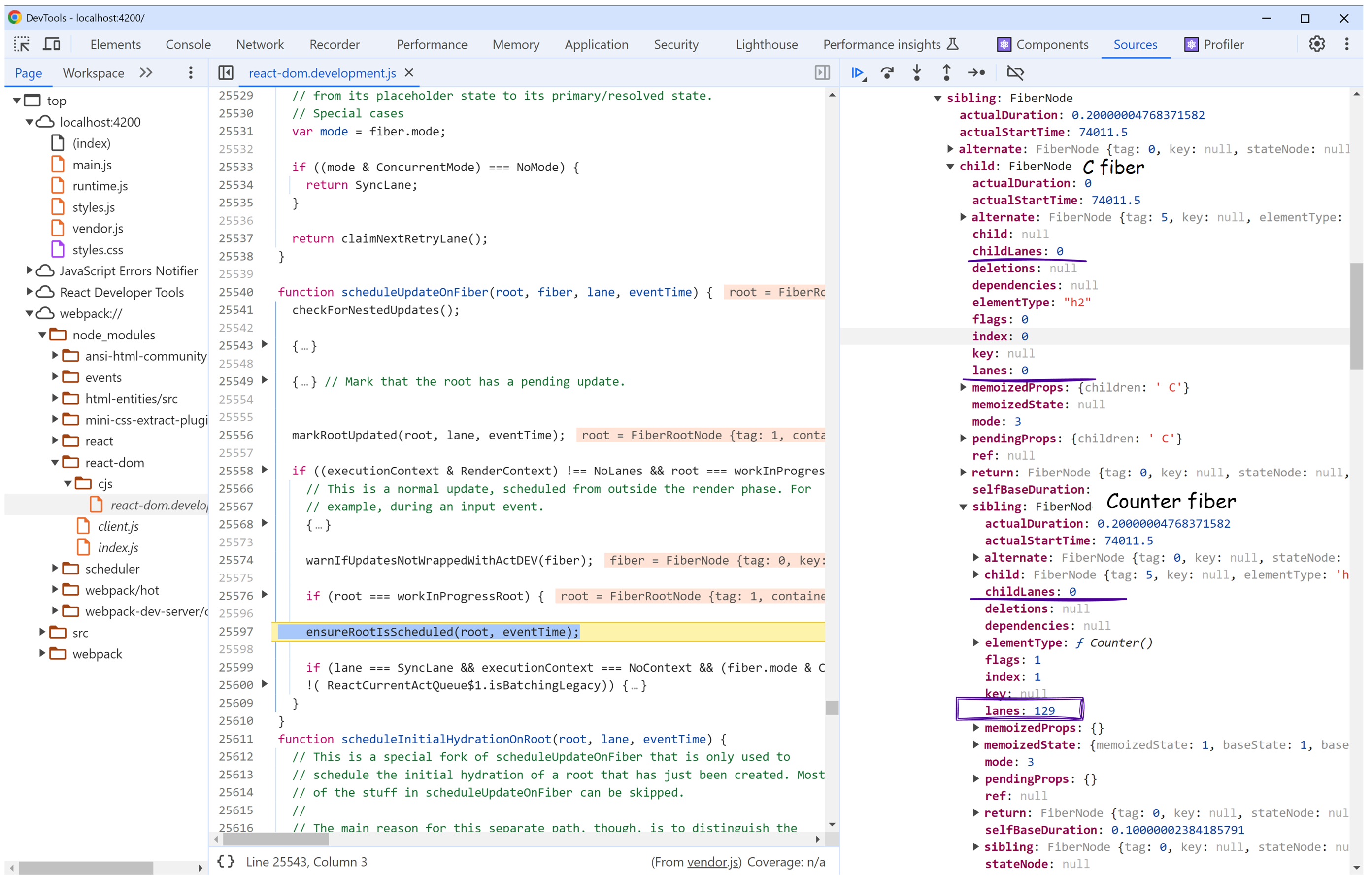1372x878 pixels.
Task: Collapse the webpack:// node
Action: [x=29, y=313]
